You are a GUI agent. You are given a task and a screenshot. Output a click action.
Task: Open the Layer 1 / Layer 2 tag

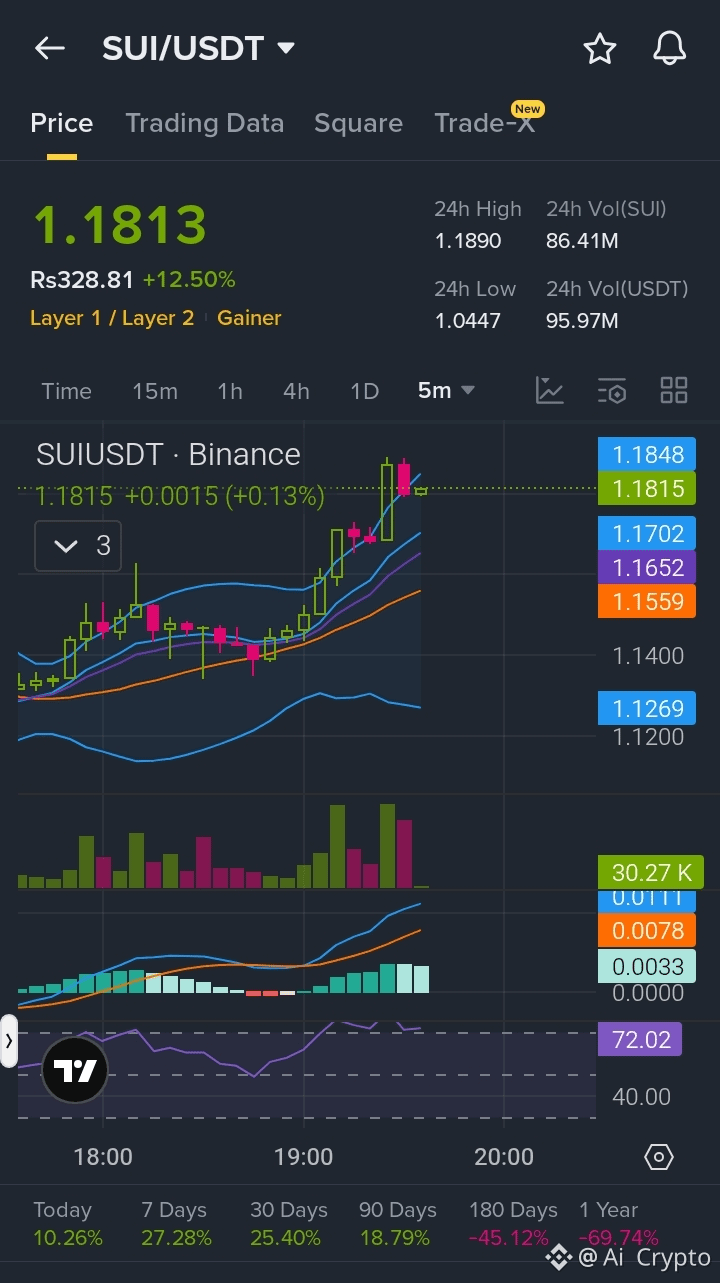(x=112, y=318)
